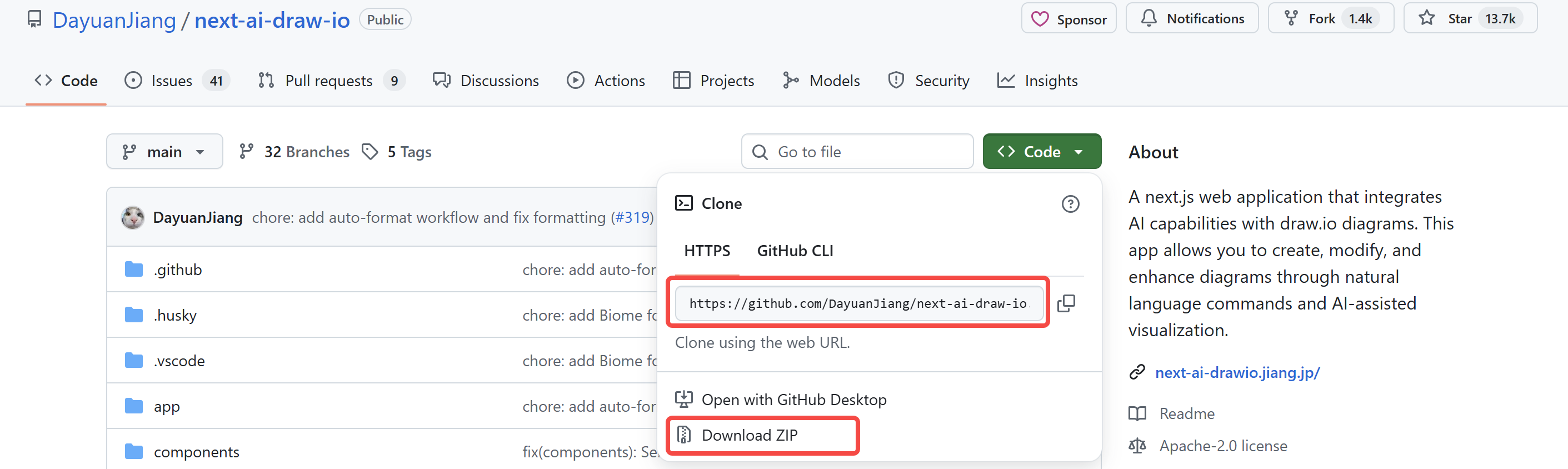This screenshot has width=1568, height=469.
Task: Click the folder icon next to .husky
Action: pyautogui.click(x=134, y=315)
